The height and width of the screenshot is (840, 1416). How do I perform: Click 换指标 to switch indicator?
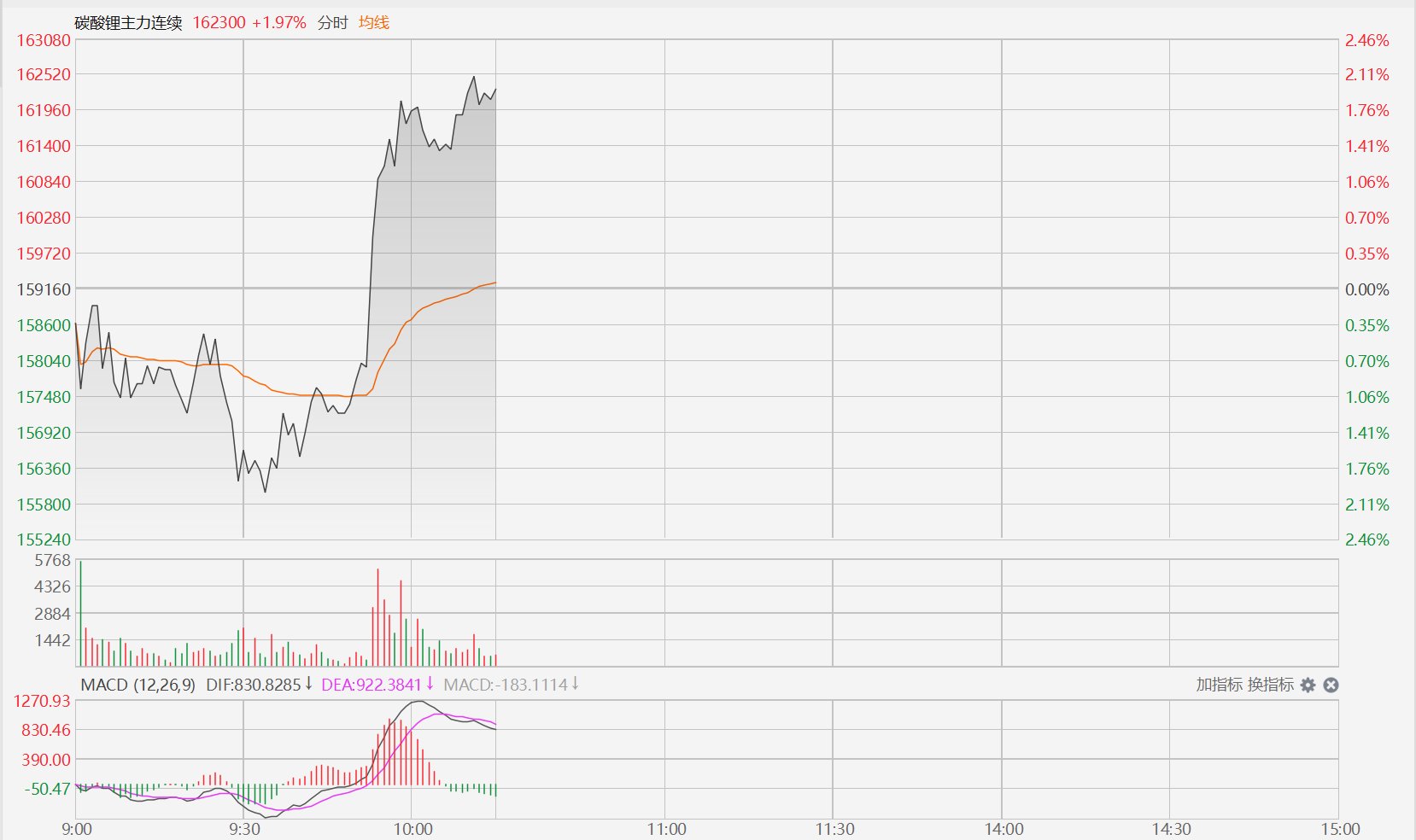[x=1270, y=685]
